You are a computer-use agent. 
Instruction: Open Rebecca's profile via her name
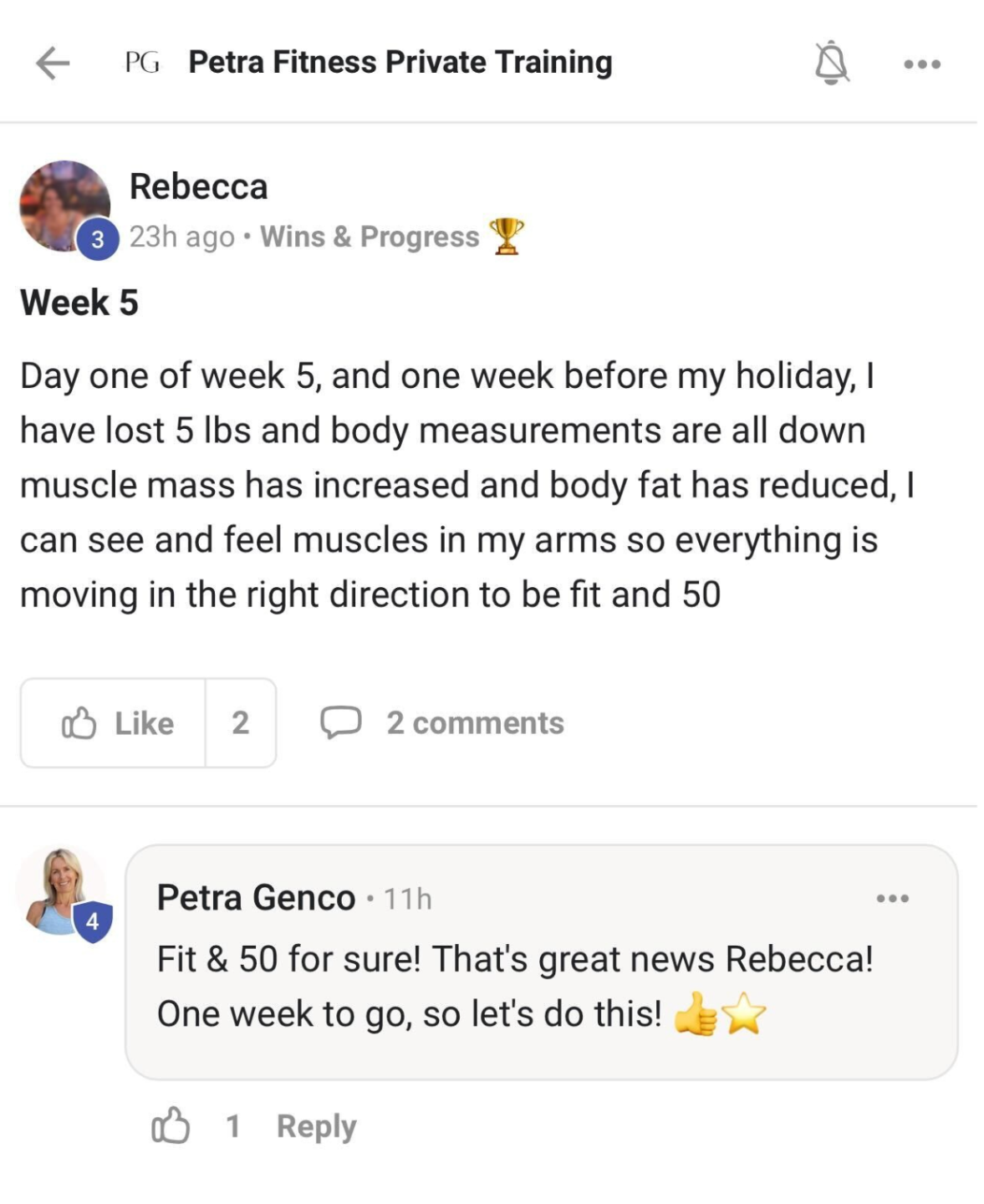point(198,186)
